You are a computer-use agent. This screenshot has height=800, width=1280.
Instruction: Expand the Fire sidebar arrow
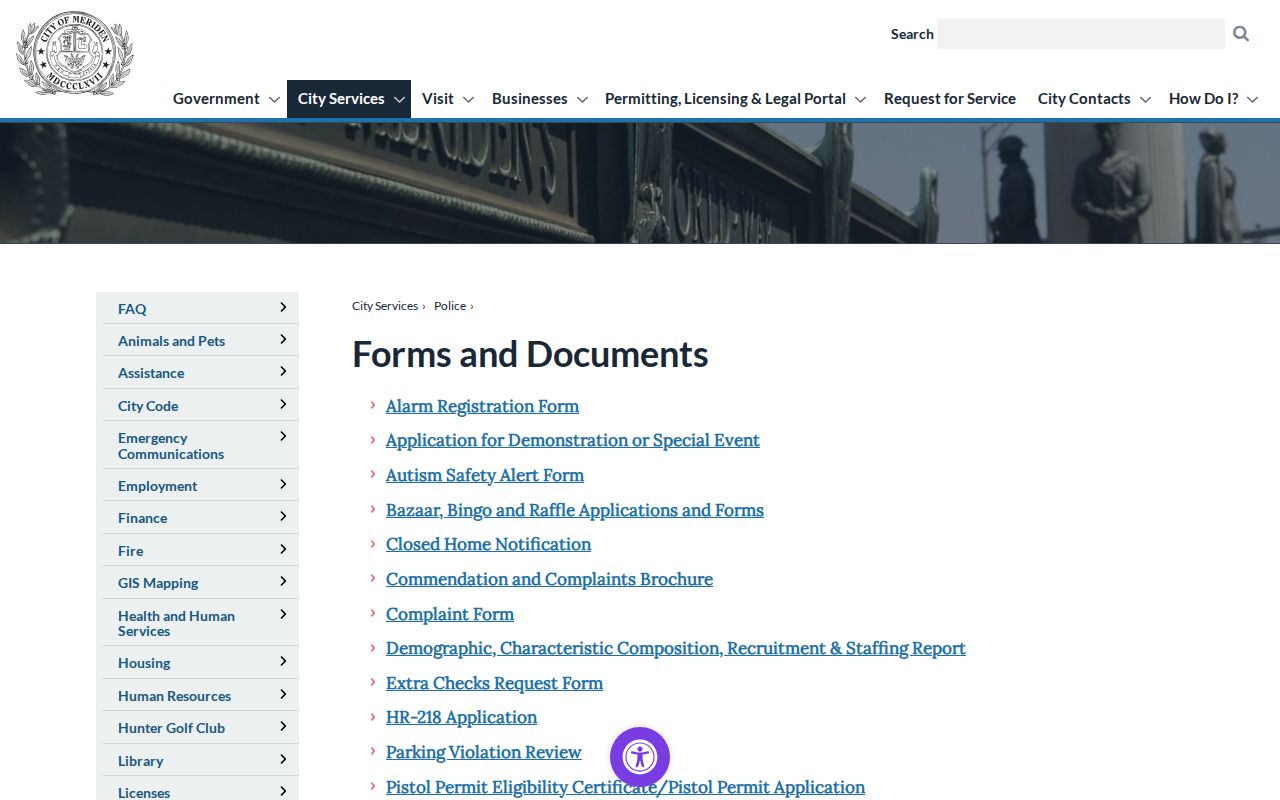click(283, 549)
